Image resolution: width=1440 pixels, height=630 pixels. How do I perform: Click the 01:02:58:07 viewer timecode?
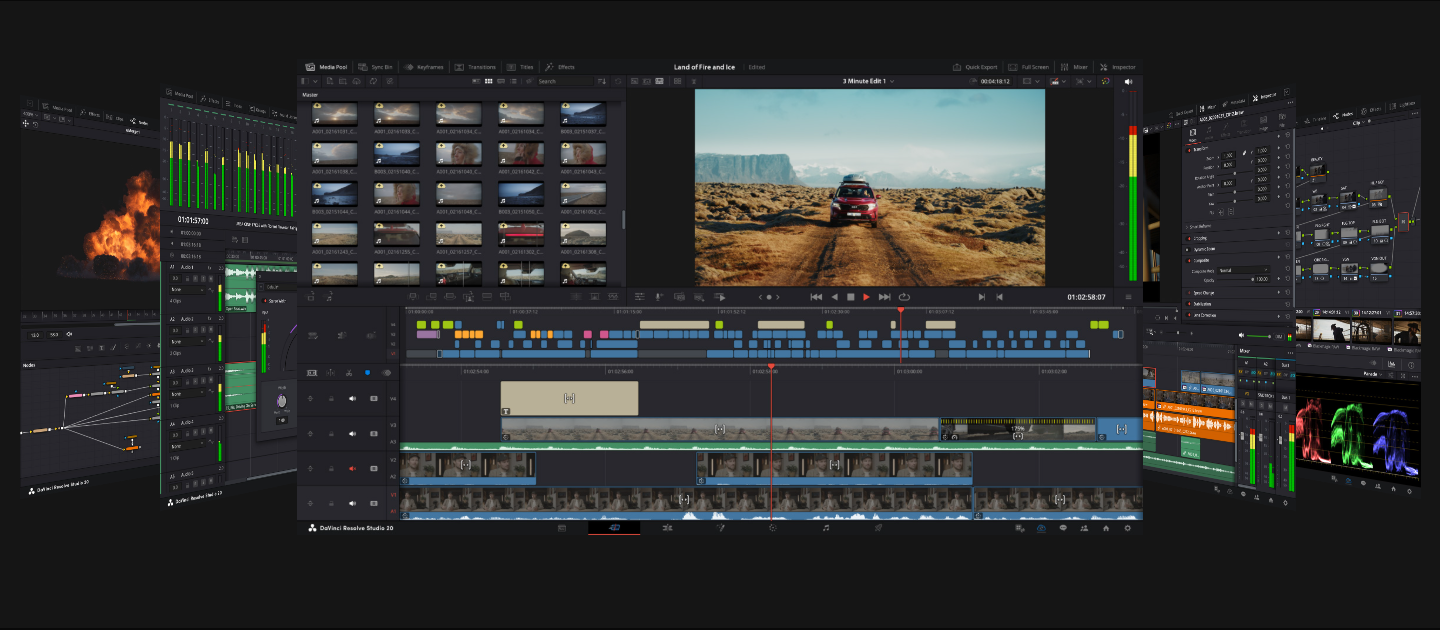(x=1086, y=297)
